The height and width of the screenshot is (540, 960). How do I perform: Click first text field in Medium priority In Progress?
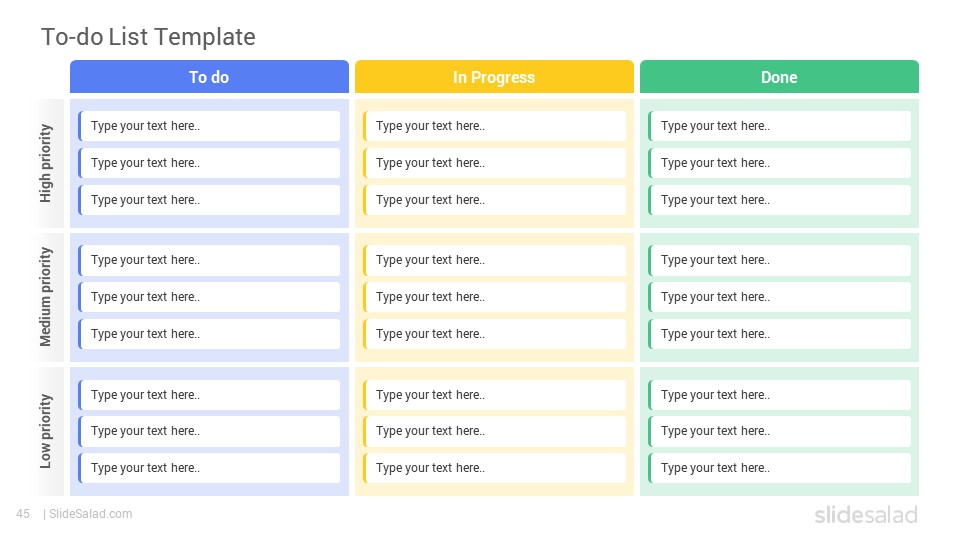pos(495,260)
